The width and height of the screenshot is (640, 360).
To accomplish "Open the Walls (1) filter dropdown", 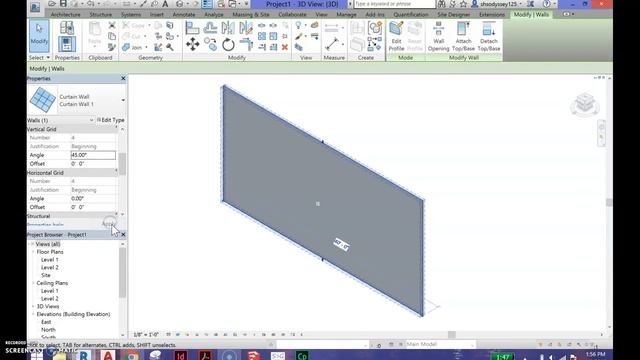I will tap(91, 120).
